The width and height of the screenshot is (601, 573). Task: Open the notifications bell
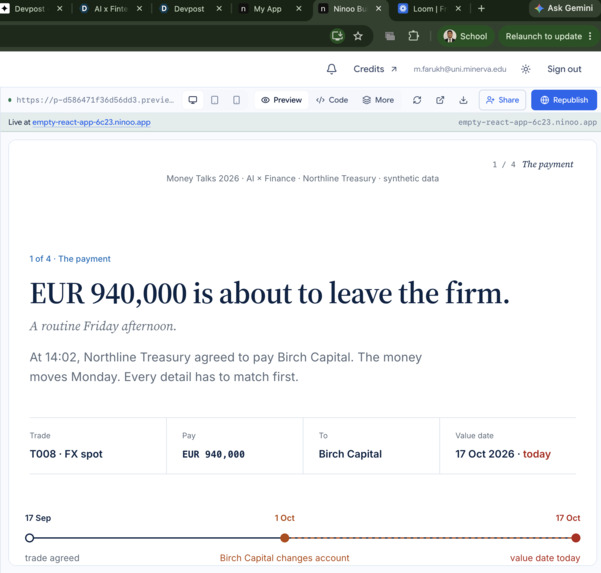[332, 69]
